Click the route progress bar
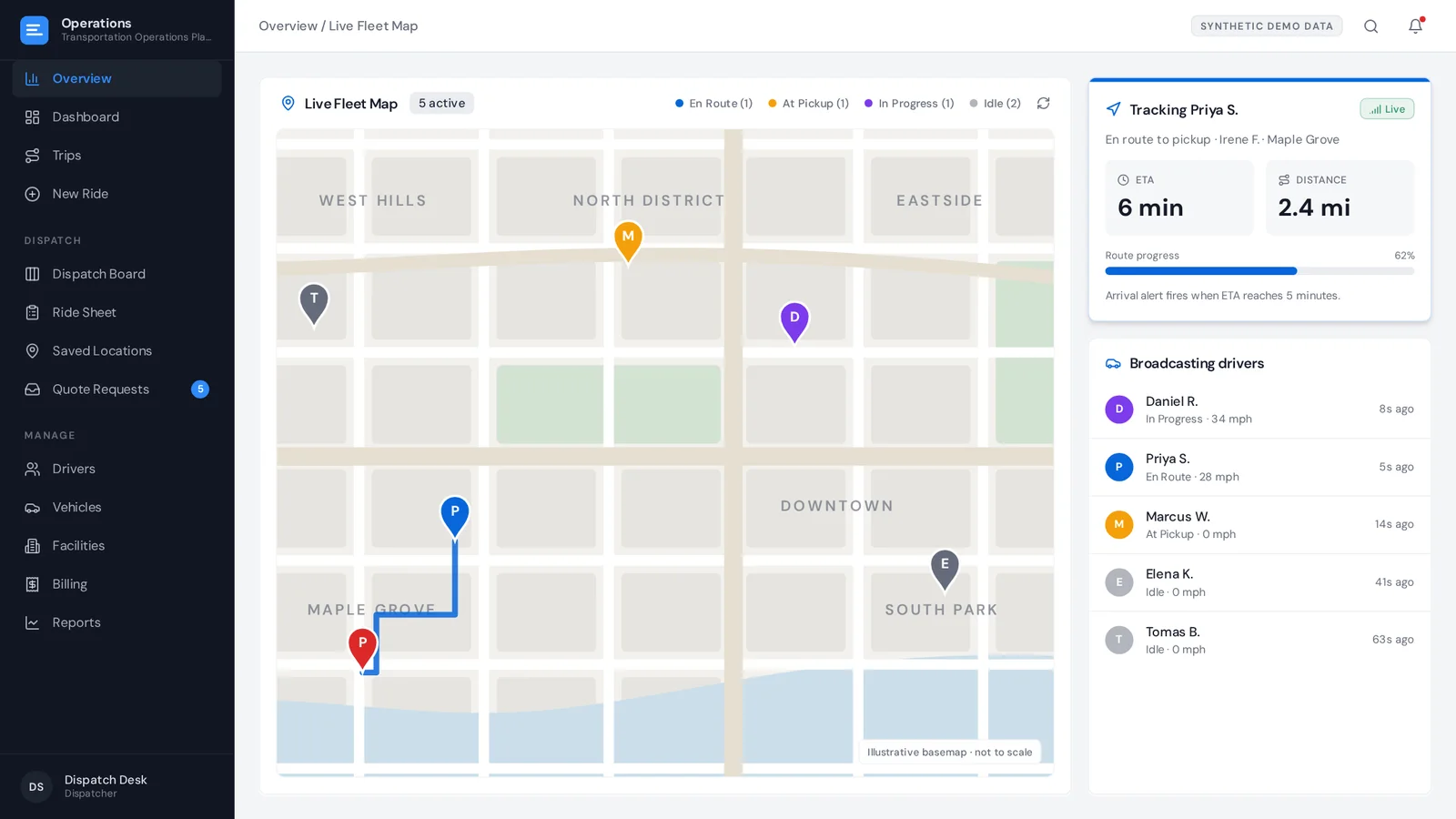 tap(1259, 271)
